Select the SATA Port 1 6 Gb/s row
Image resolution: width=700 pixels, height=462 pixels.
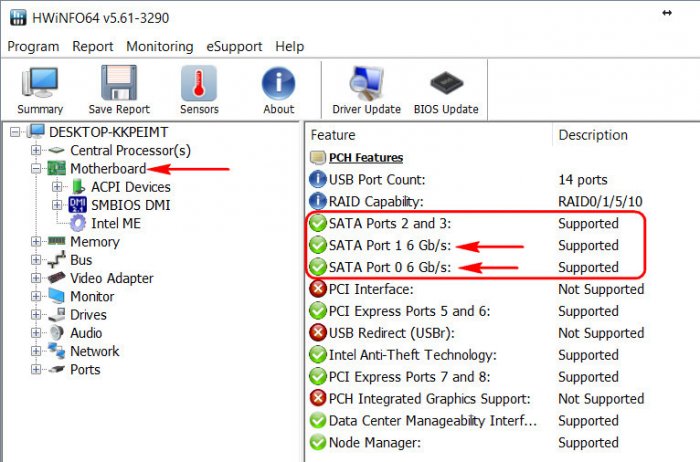pos(475,246)
